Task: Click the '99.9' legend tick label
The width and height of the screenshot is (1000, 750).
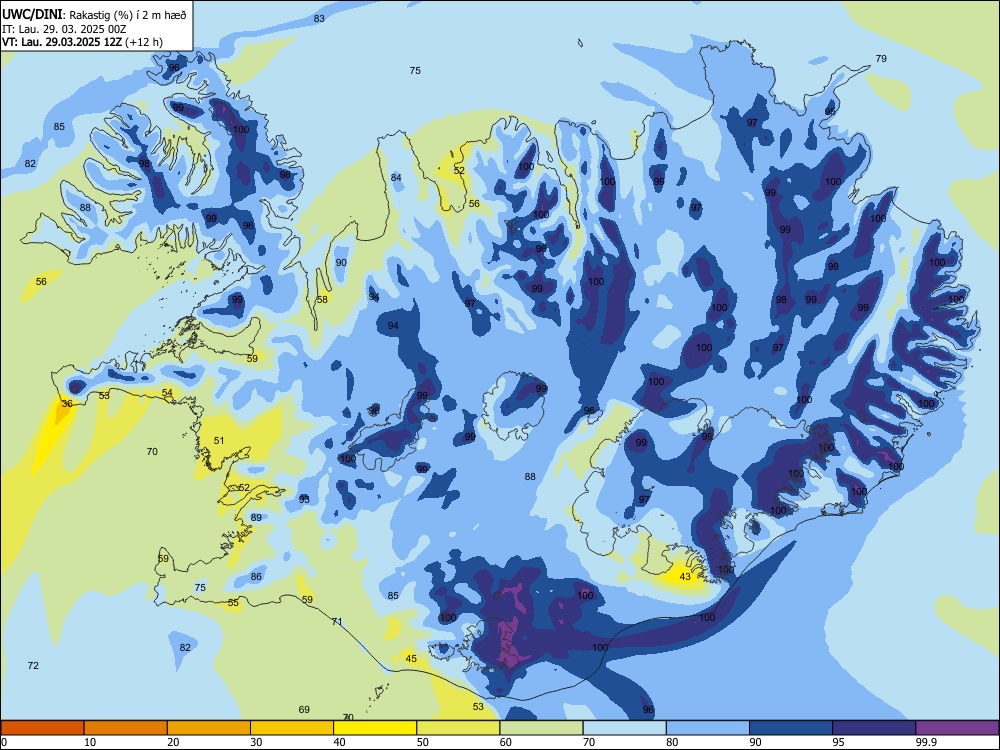Action: click(925, 742)
